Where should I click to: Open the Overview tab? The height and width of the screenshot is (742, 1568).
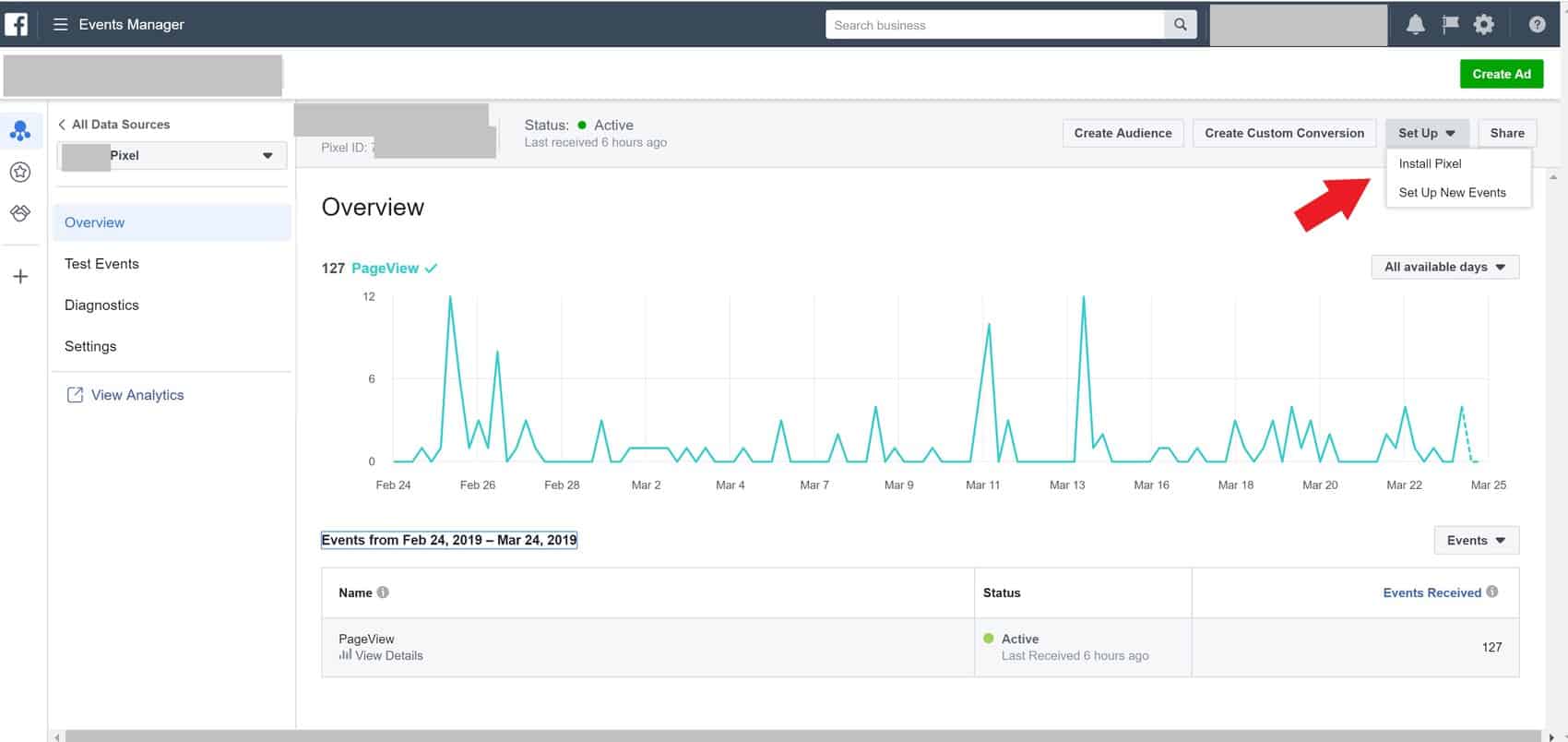coord(172,222)
